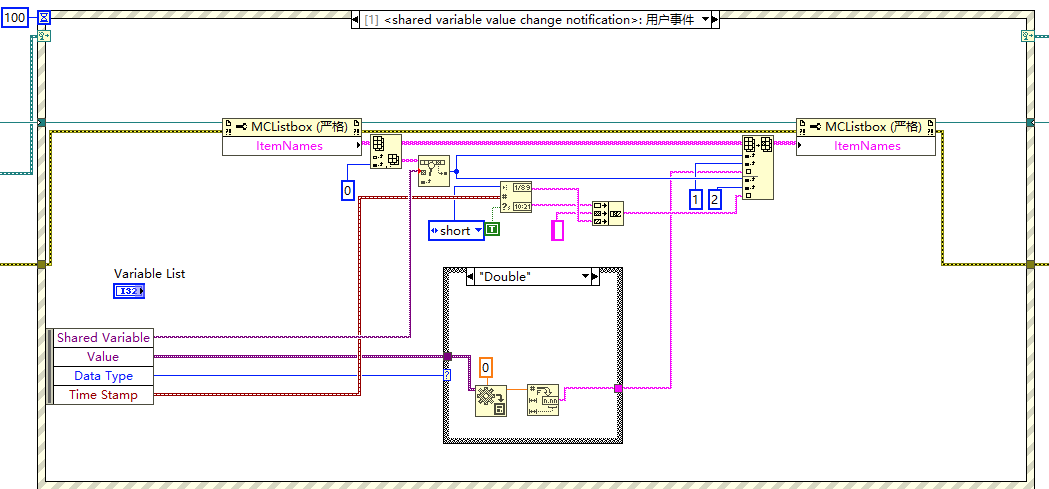Go to previous event case arrow
This screenshot has height=489, width=1049.
[355, 20]
